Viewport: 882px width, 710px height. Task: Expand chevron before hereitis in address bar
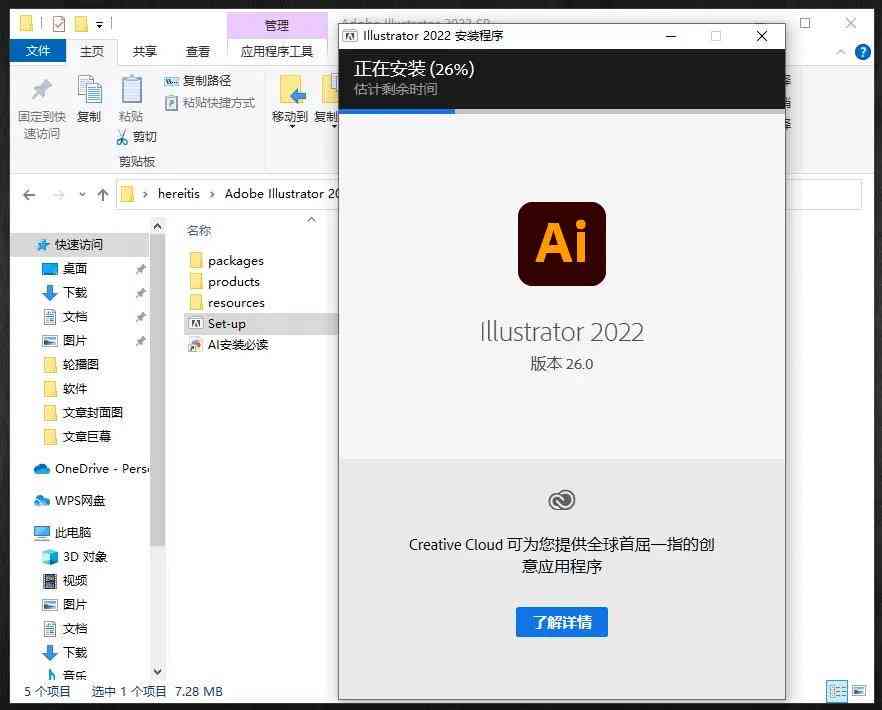145,195
